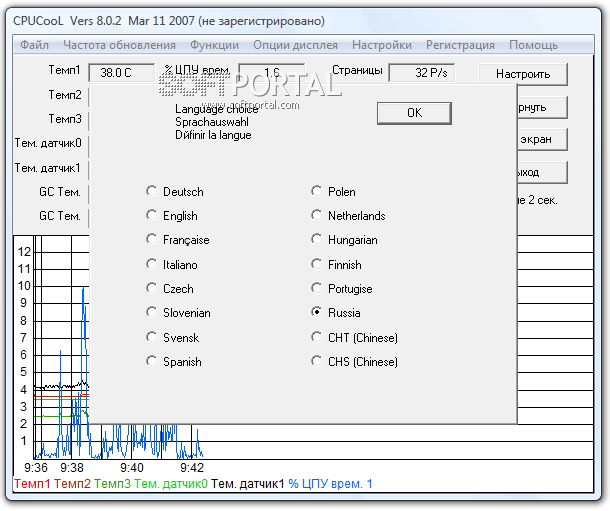
Task: Open the Регистрация menu
Action: point(460,45)
